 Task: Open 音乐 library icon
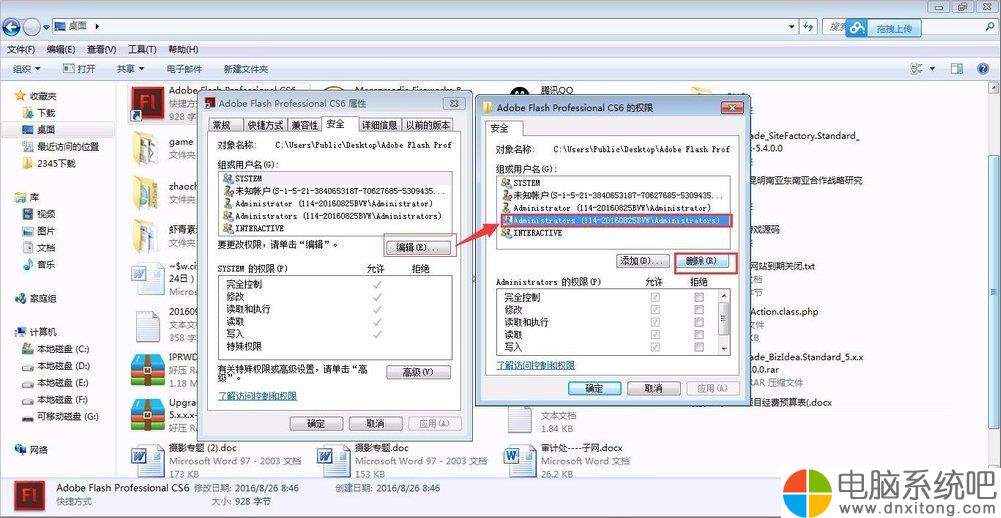click(x=27, y=264)
